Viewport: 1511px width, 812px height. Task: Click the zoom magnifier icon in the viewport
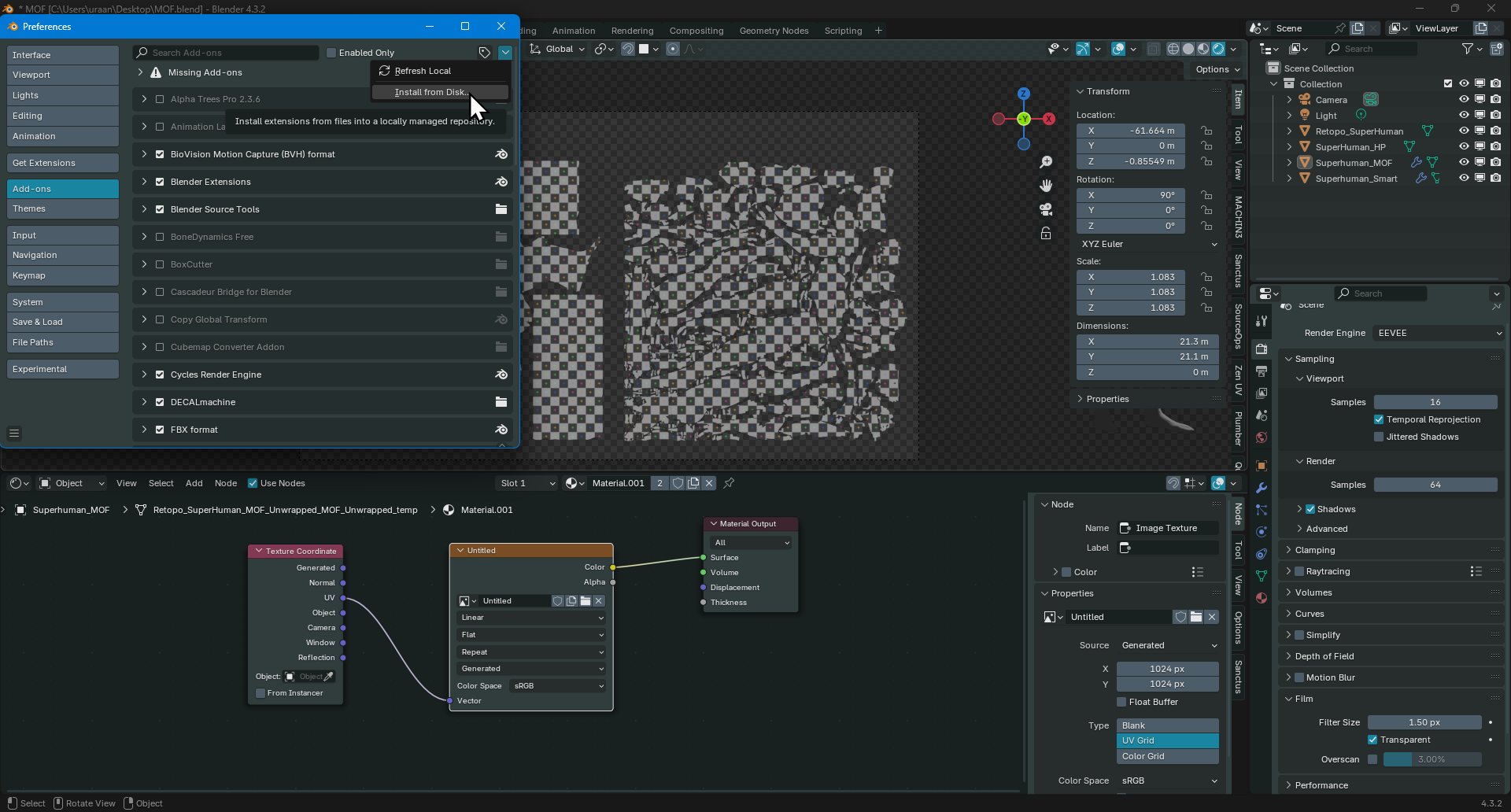[x=1046, y=162]
